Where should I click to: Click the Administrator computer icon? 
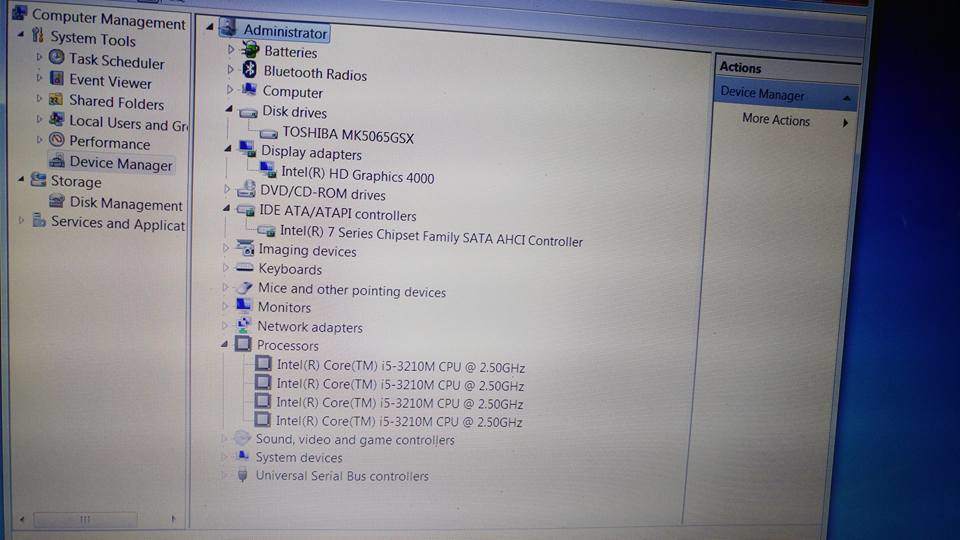pyautogui.click(x=228, y=27)
